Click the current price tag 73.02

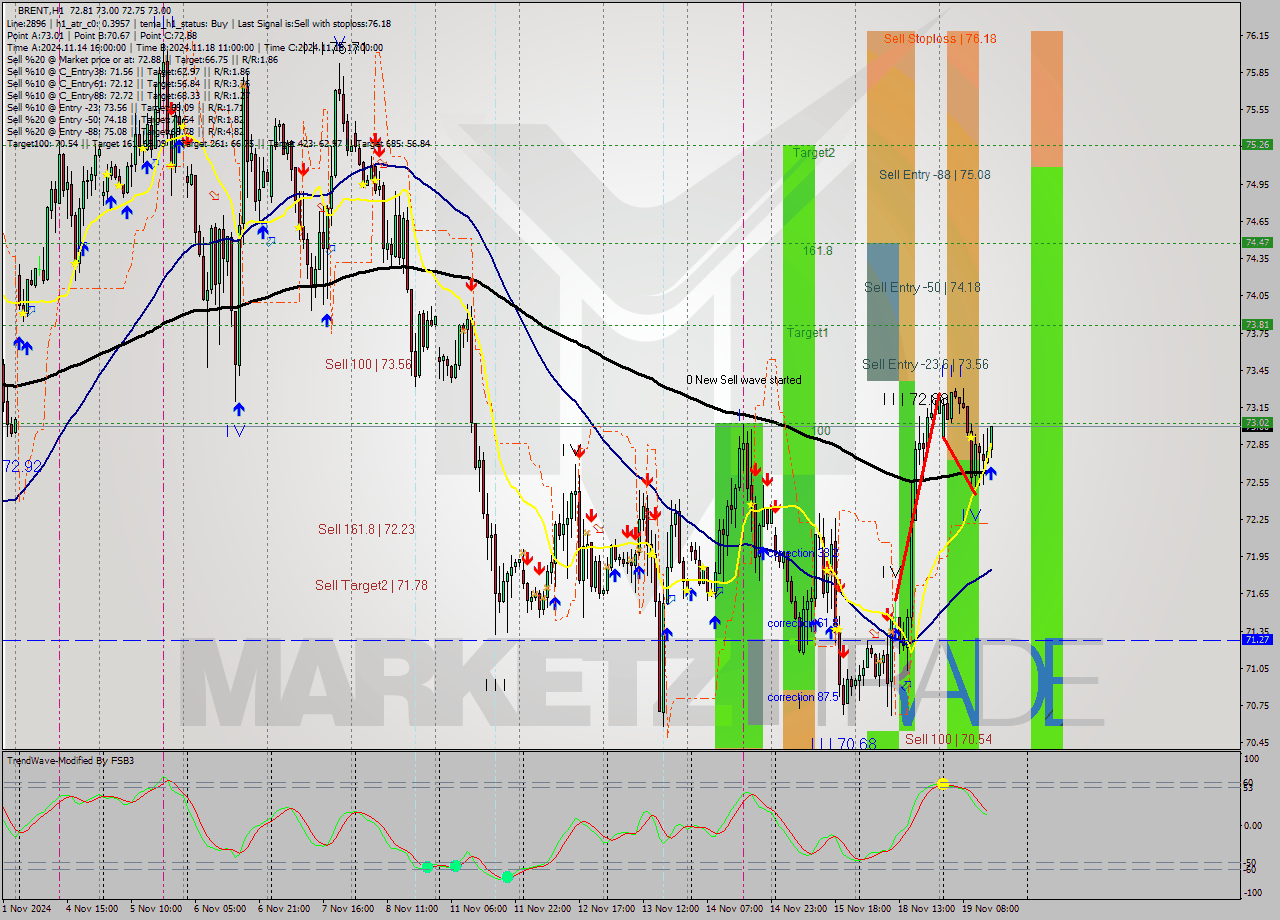(x=1257, y=423)
